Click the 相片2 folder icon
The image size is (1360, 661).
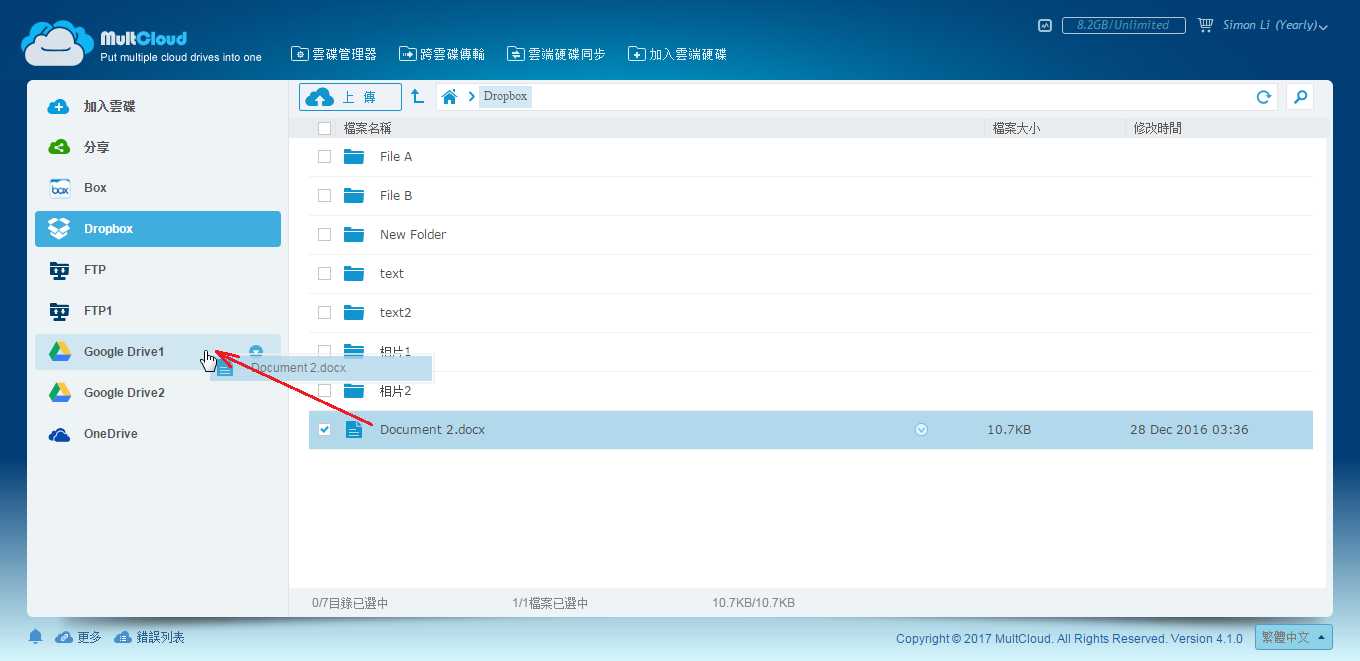point(354,391)
